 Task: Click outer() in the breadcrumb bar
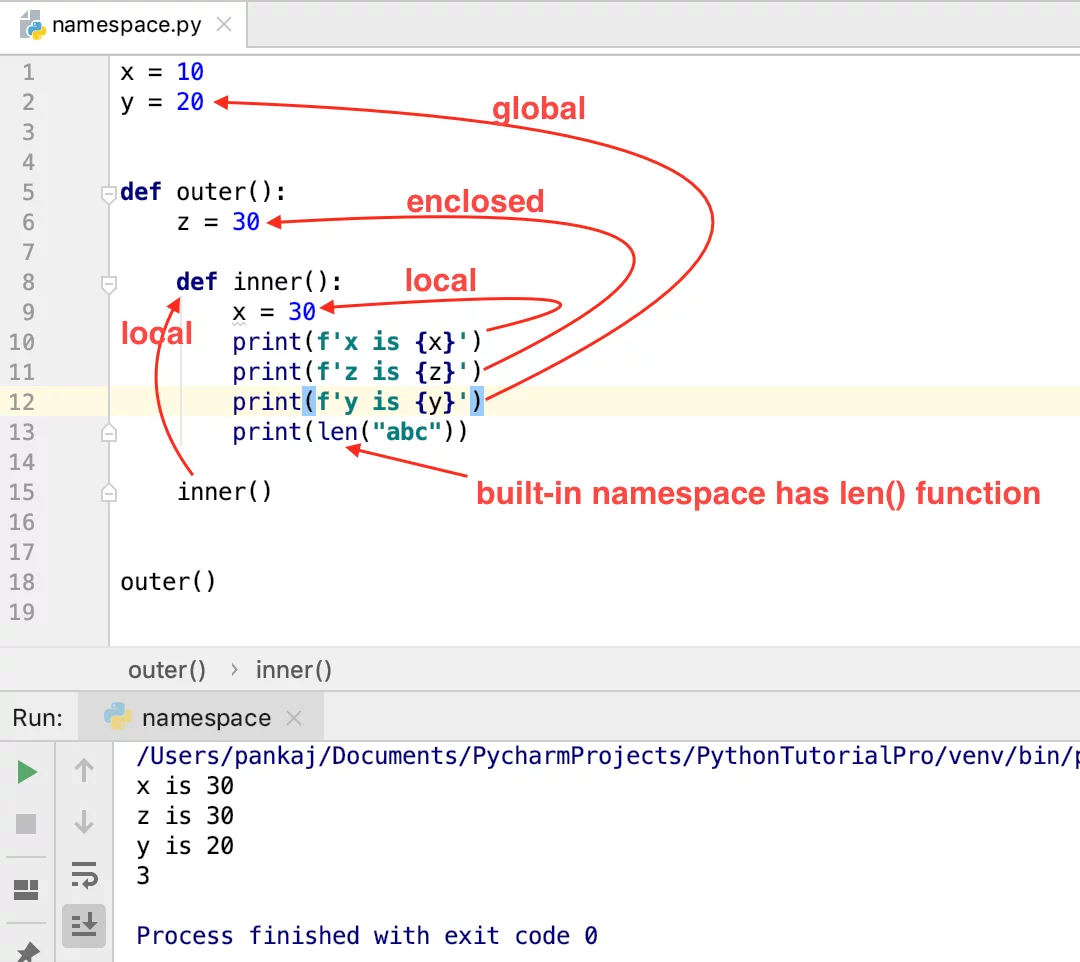[167, 670]
